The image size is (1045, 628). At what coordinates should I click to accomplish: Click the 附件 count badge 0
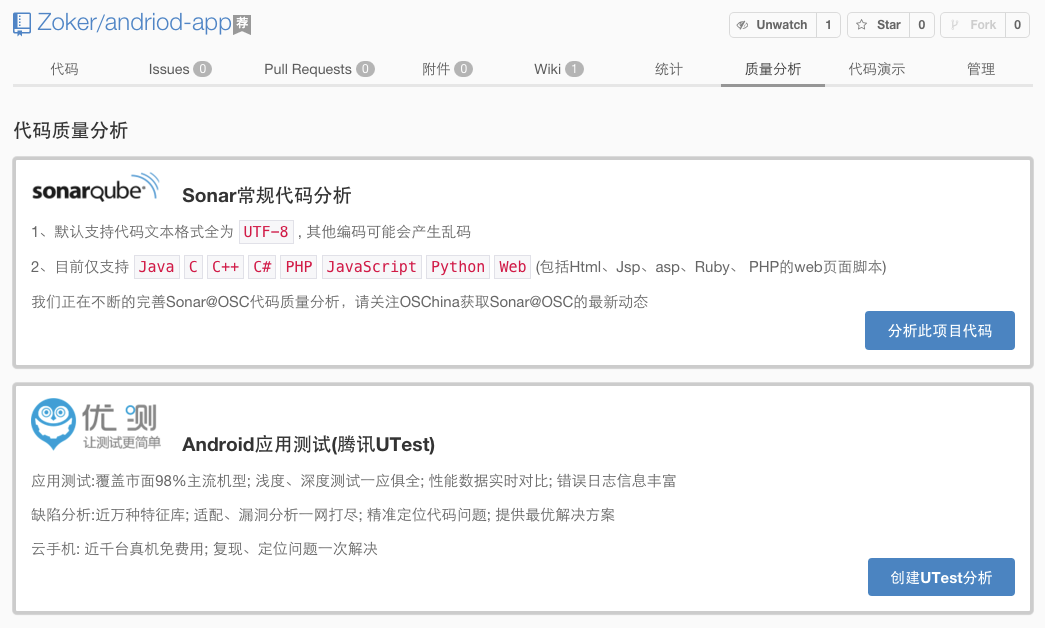464,69
